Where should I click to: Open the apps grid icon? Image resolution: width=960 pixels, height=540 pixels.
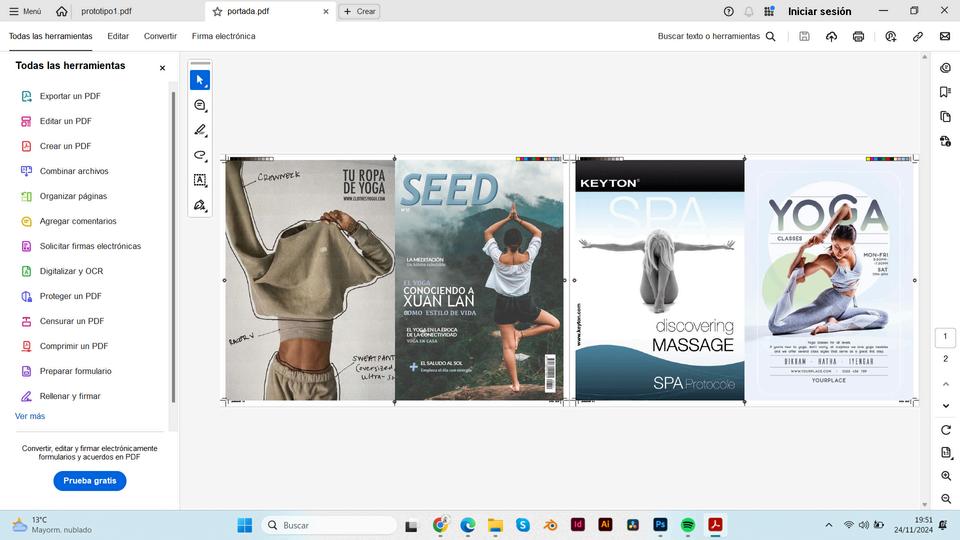770,11
